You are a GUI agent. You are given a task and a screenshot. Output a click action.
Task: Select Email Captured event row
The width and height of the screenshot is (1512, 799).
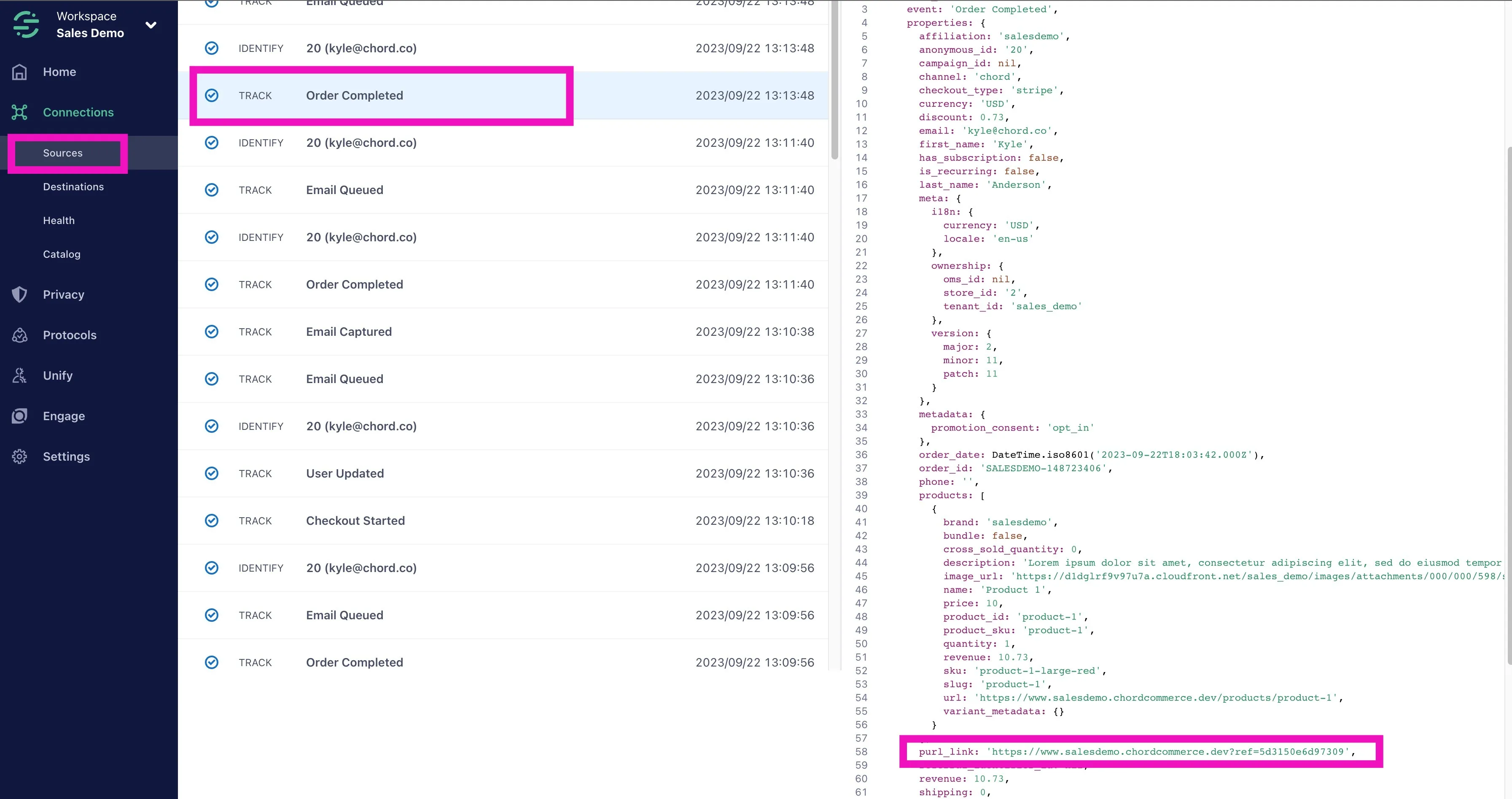coord(503,332)
